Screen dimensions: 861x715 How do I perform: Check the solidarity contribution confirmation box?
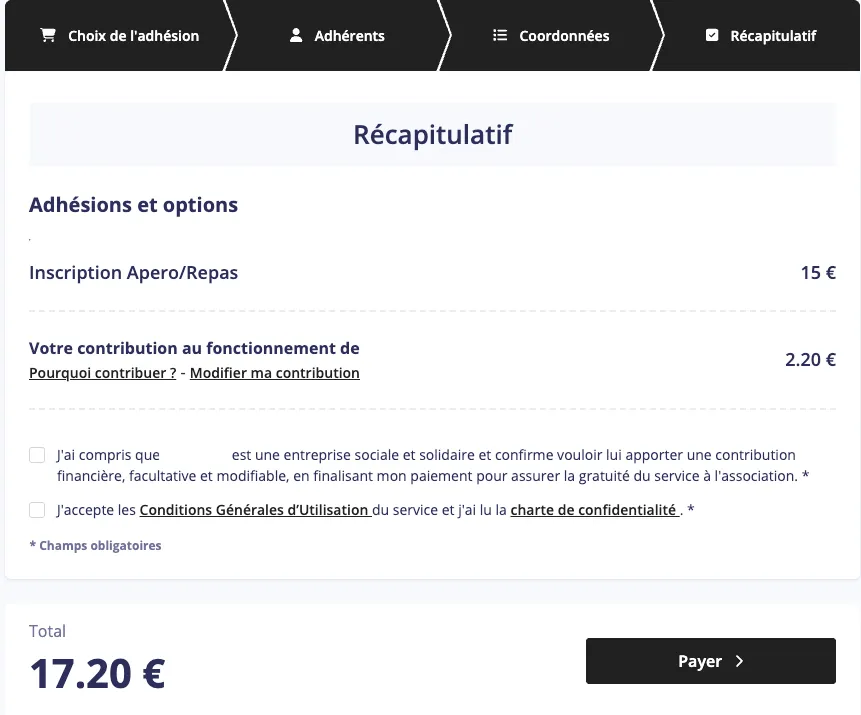click(37, 455)
